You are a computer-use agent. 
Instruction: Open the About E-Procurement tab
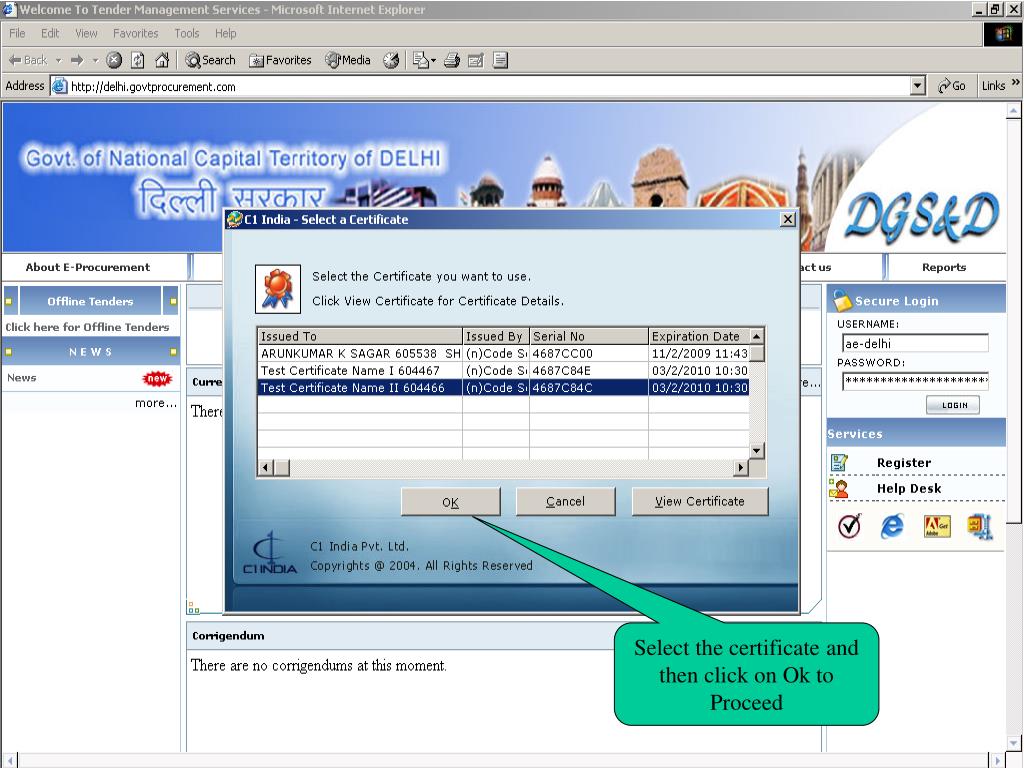pyautogui.click(x=88, y=267)
